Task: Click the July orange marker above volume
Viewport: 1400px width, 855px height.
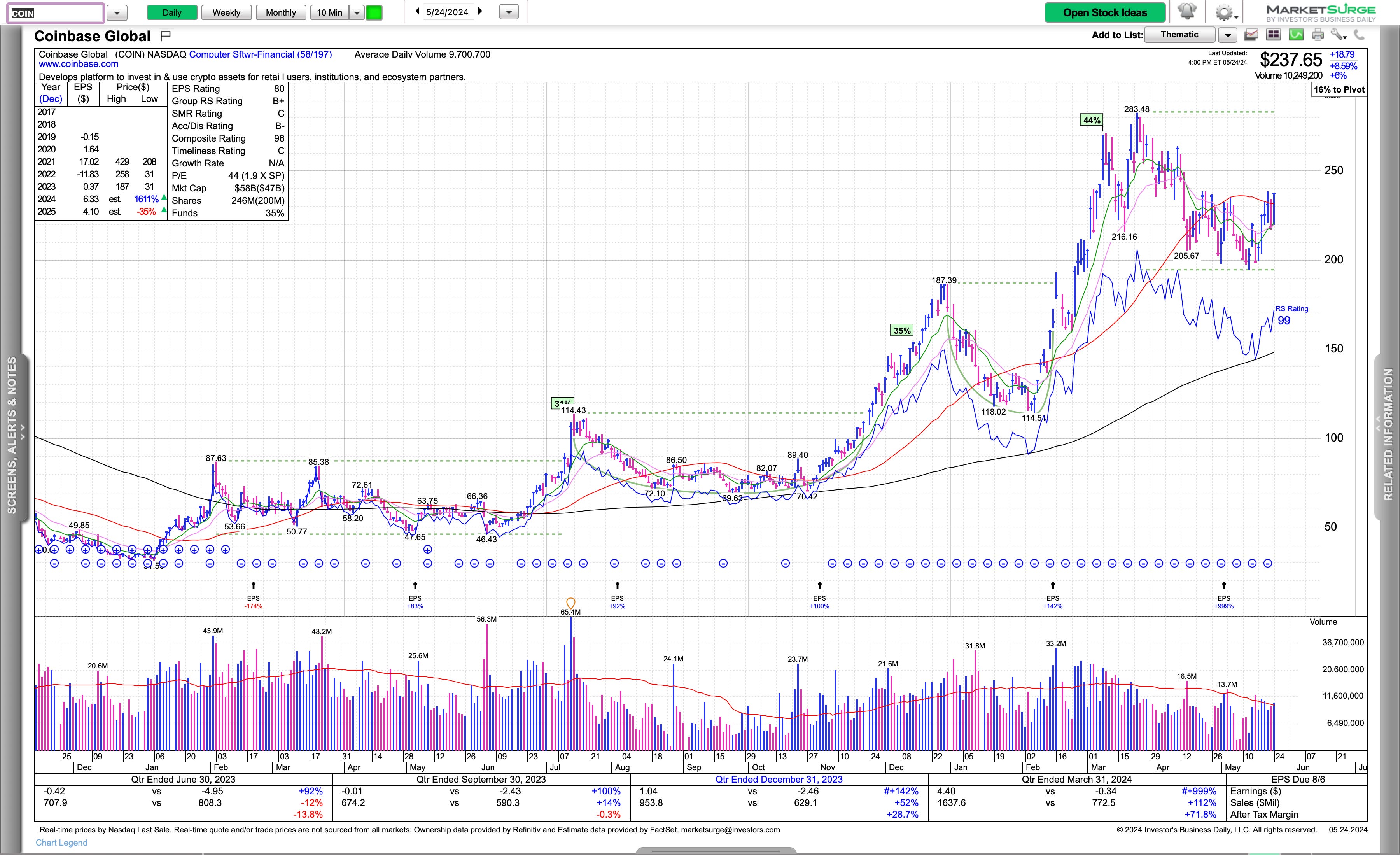Action: 570,603
